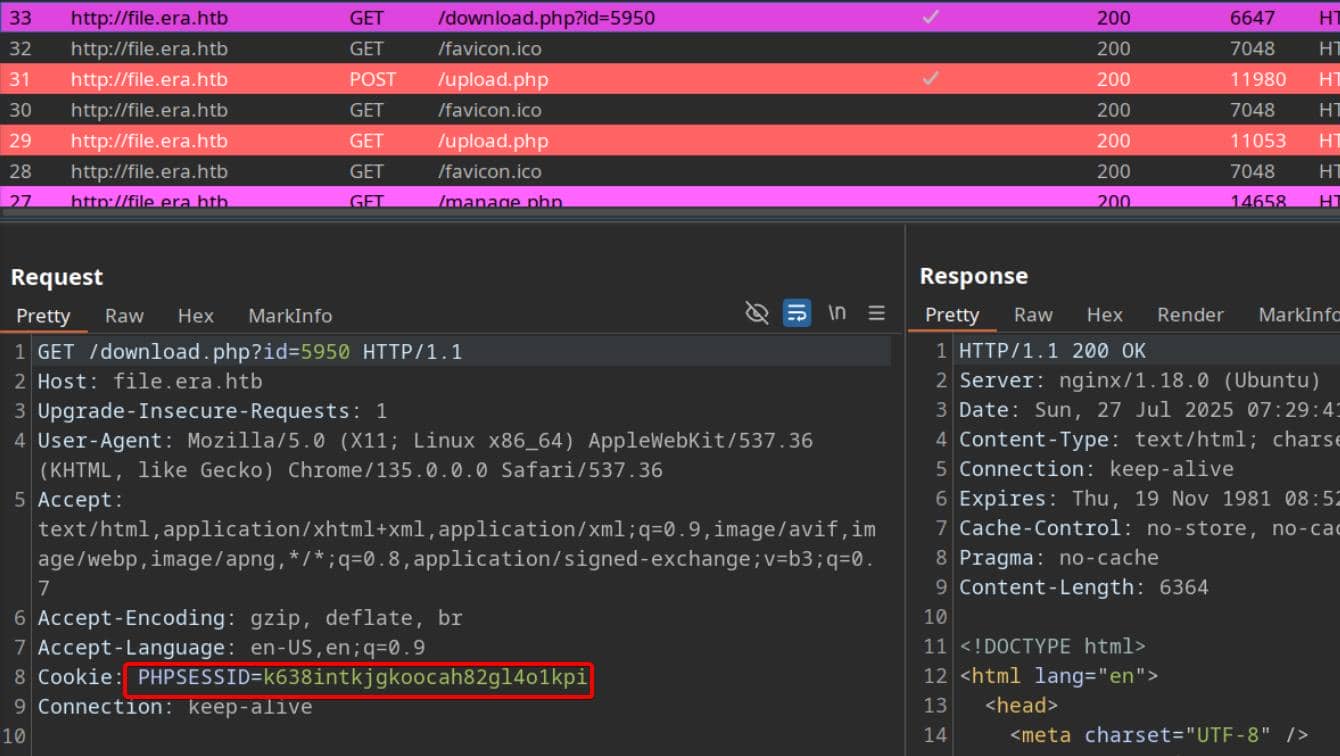Click /favicon.ico URL in row 28
This screenshot has width=1340, height=756.
click(x=489, y=172)
